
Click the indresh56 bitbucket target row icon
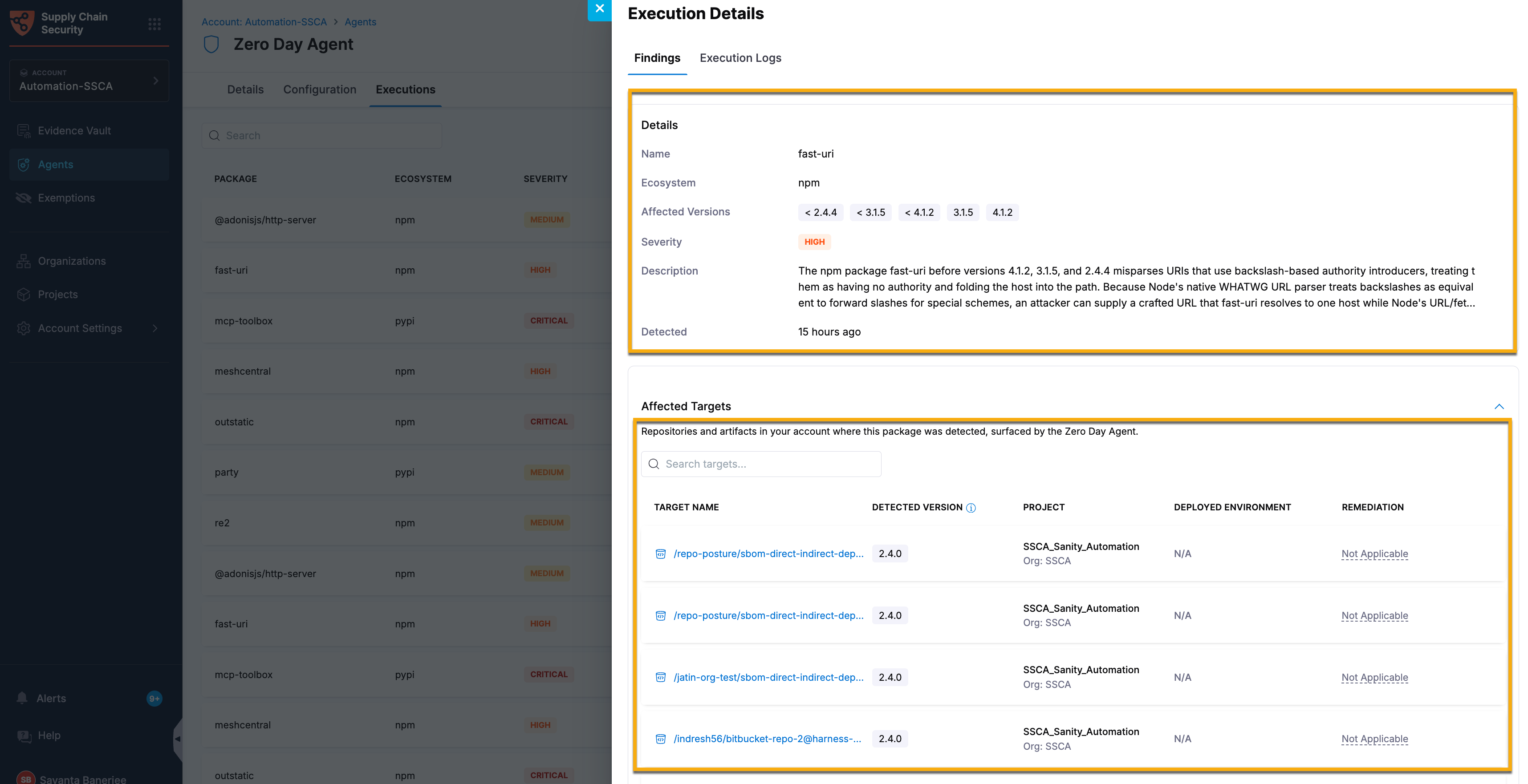pos(660,739)
